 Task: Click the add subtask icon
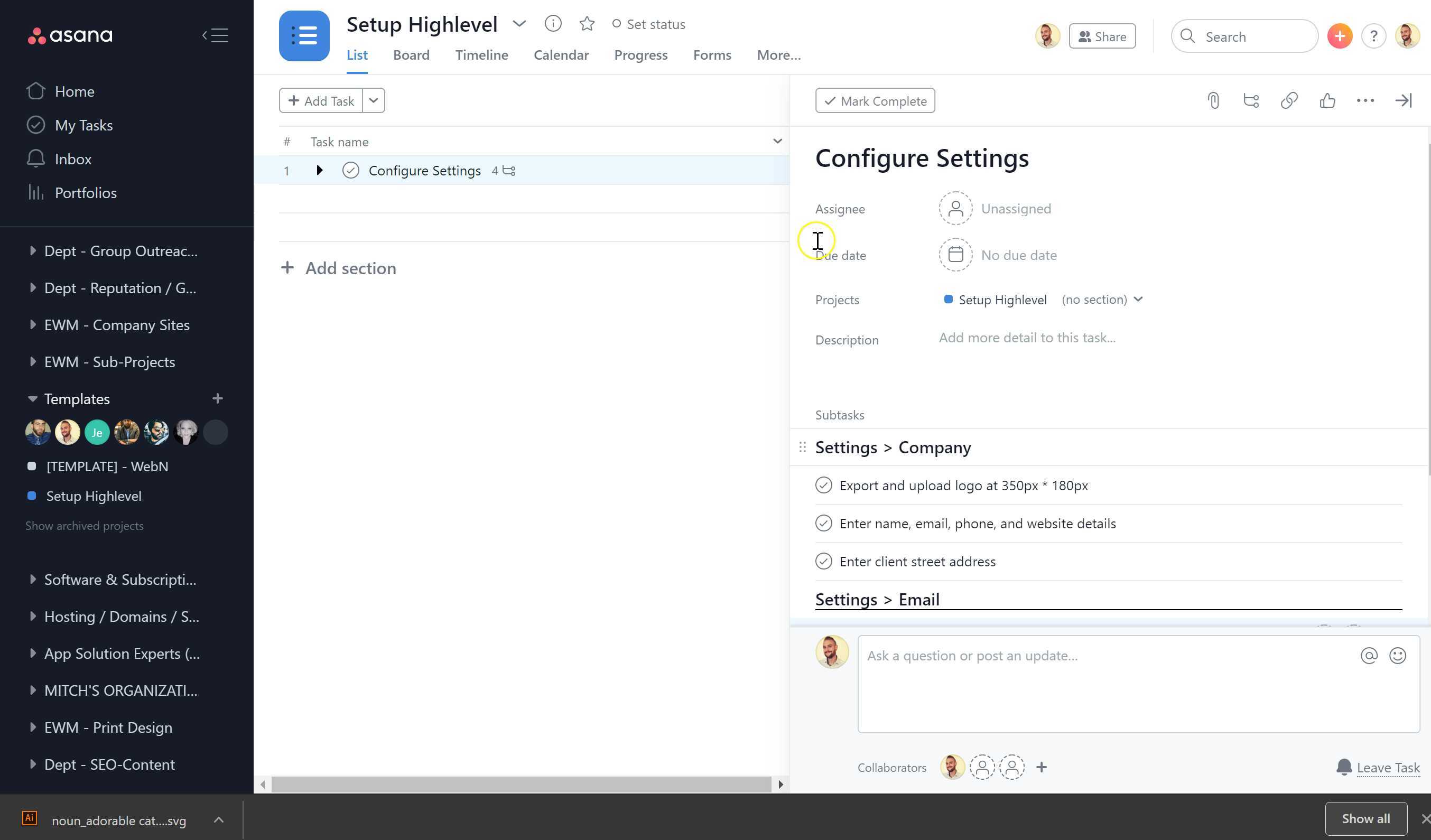pos(1251,100)
